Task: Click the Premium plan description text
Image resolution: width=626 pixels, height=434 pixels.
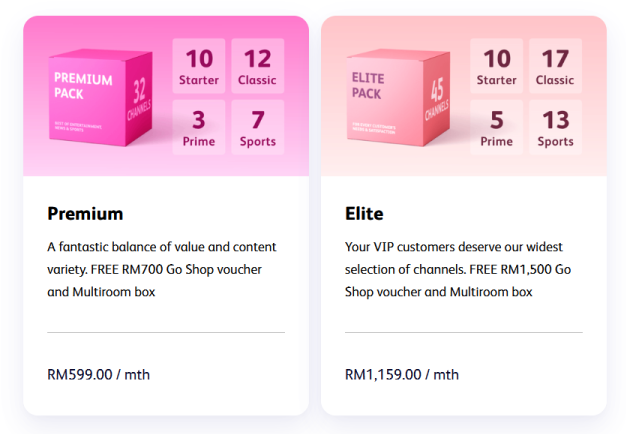Action: (162, 269)
